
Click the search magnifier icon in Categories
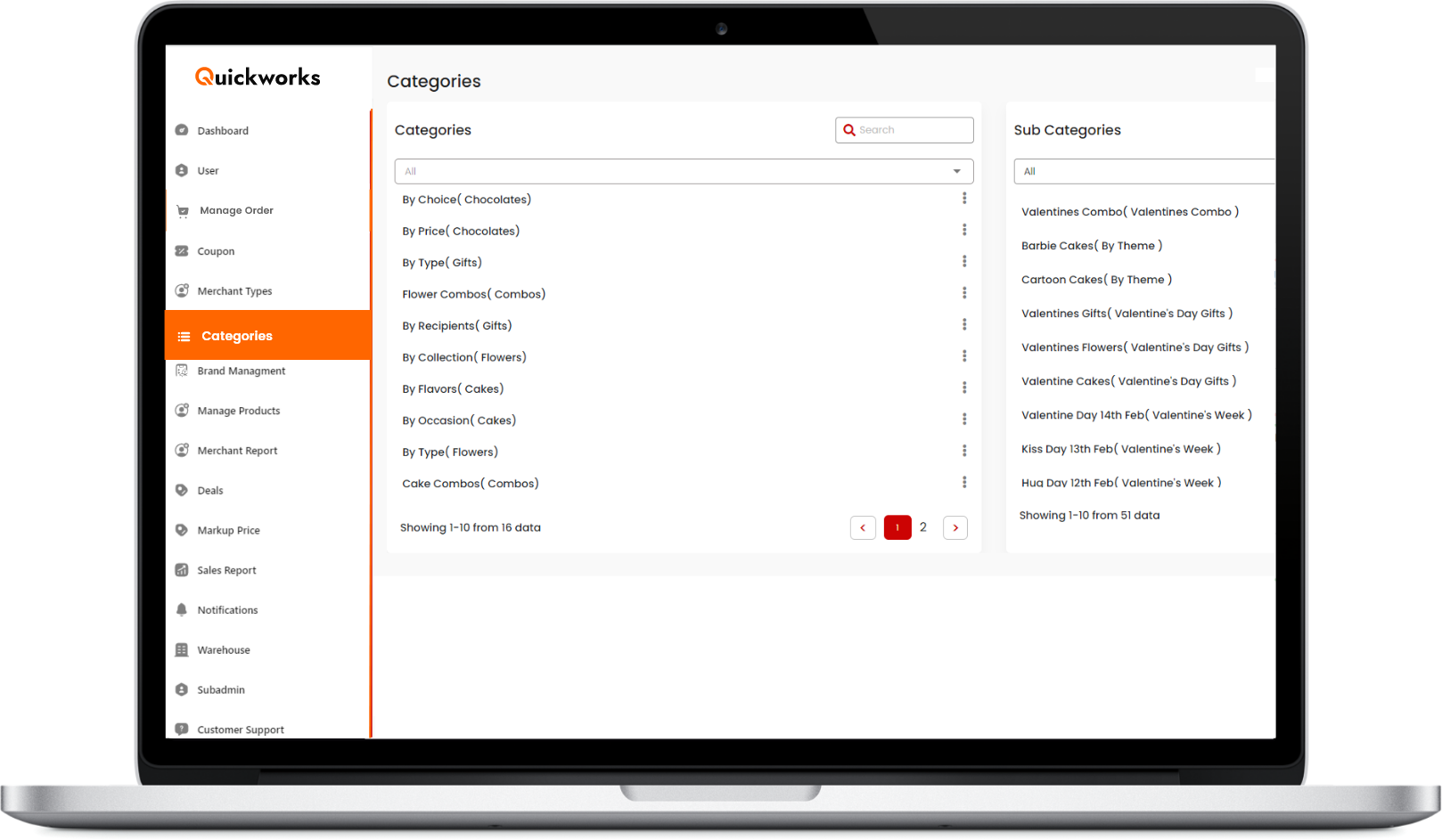pos(849,130)
